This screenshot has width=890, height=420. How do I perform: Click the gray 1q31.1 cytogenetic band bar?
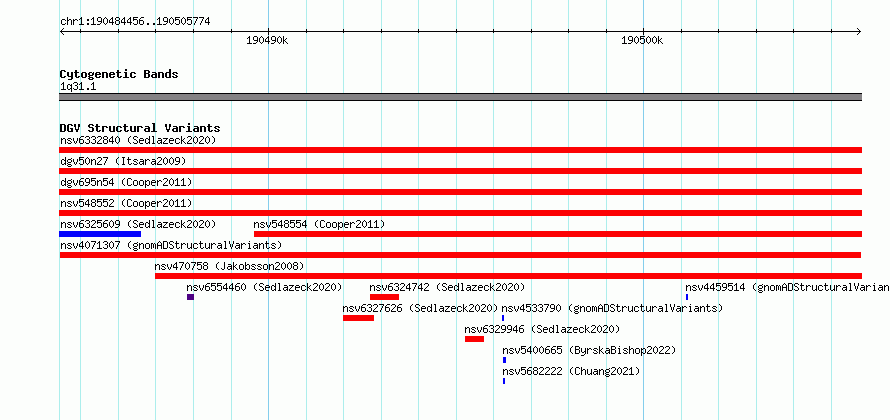(460, 97)
